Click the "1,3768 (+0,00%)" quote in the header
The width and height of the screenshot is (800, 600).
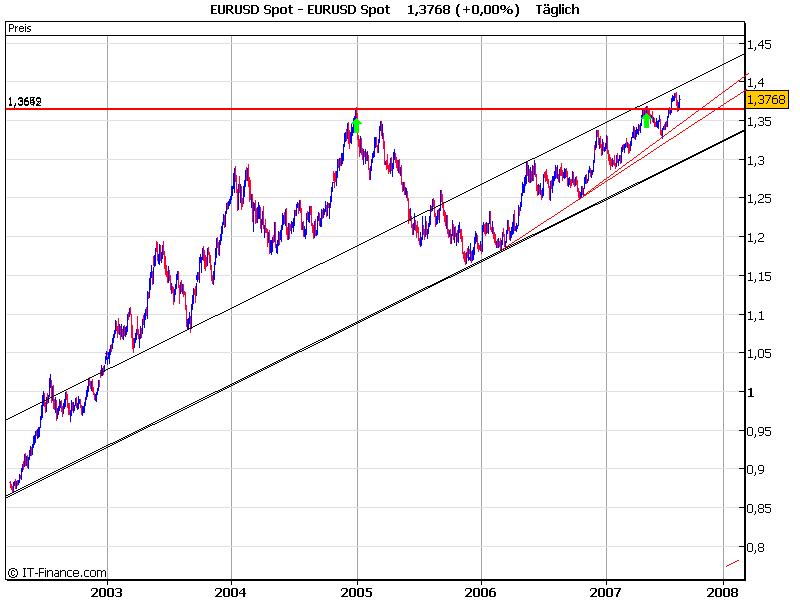pos(463,10)
